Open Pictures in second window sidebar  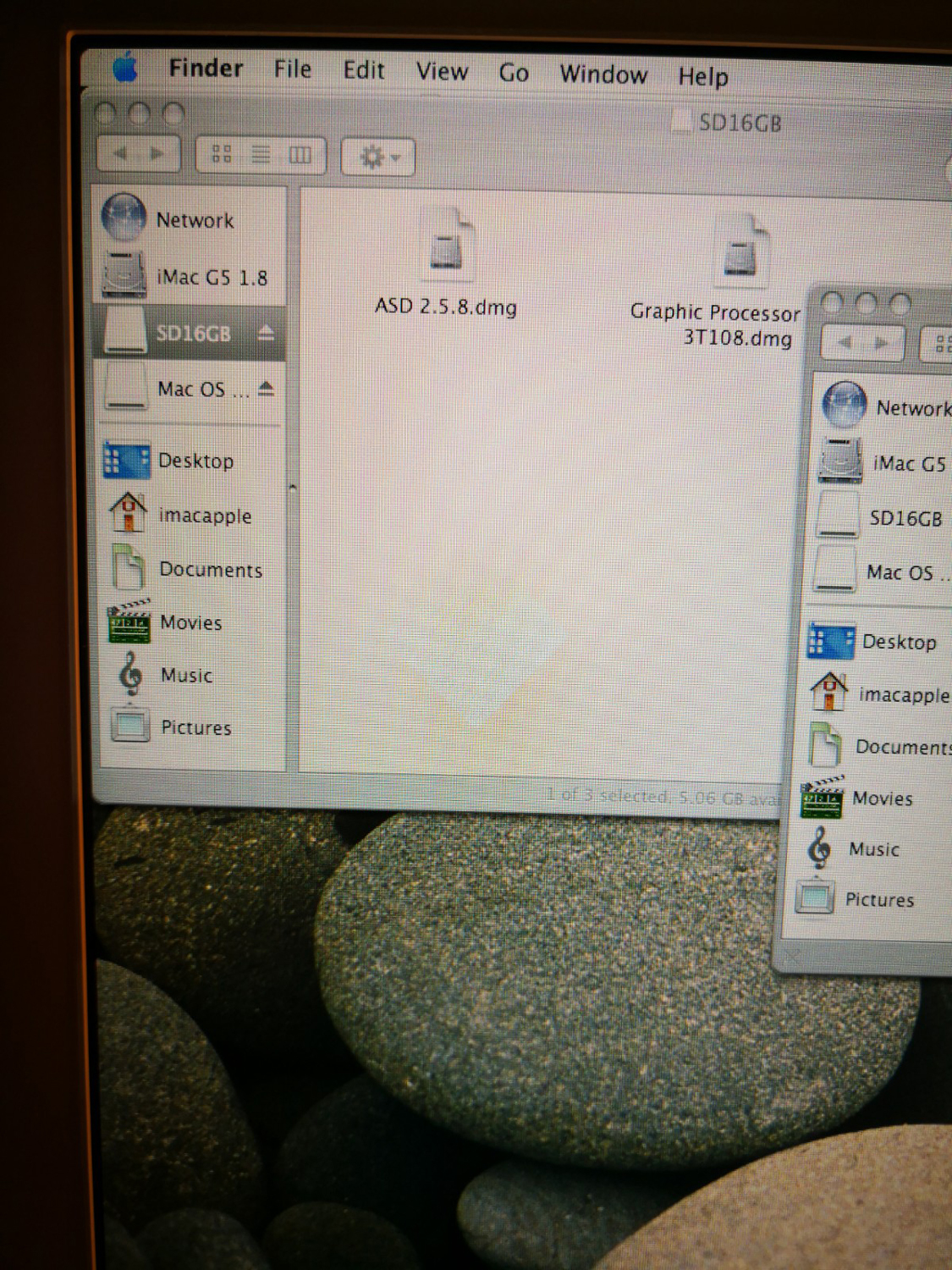(872, 899)
